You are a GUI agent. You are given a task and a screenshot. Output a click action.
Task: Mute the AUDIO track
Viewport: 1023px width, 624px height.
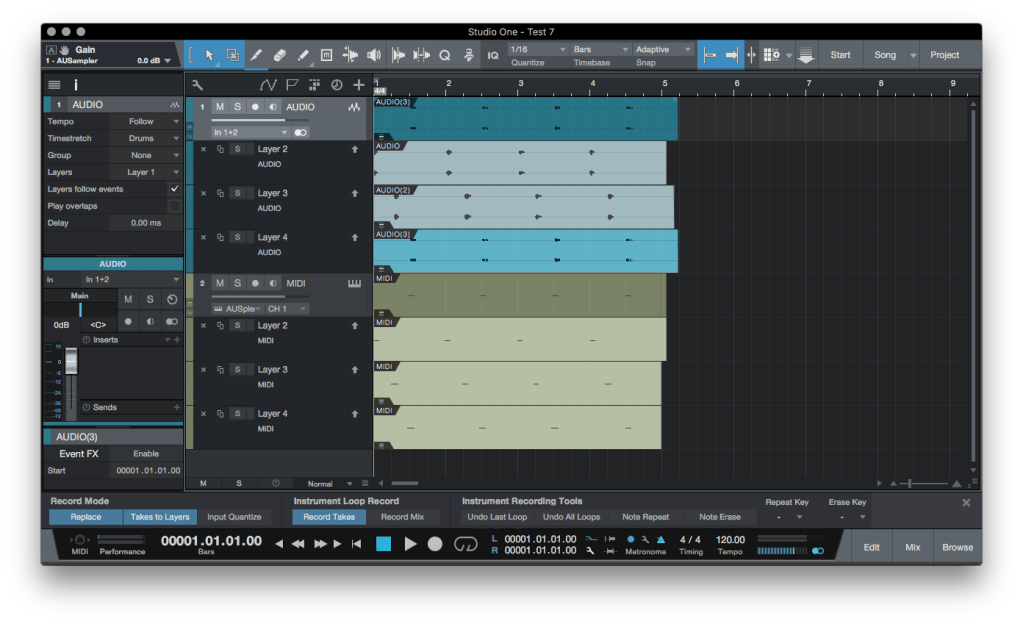[219, 106]
